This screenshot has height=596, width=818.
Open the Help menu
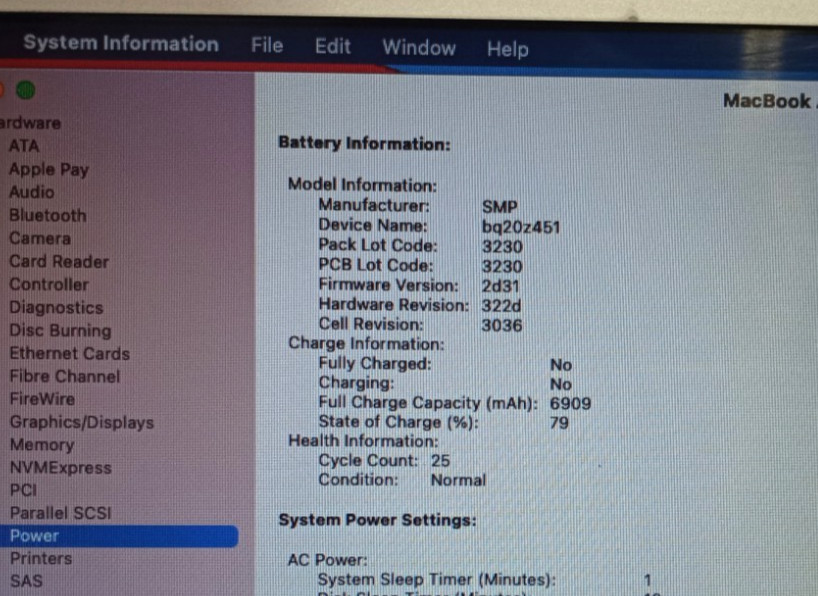point(508,49)
